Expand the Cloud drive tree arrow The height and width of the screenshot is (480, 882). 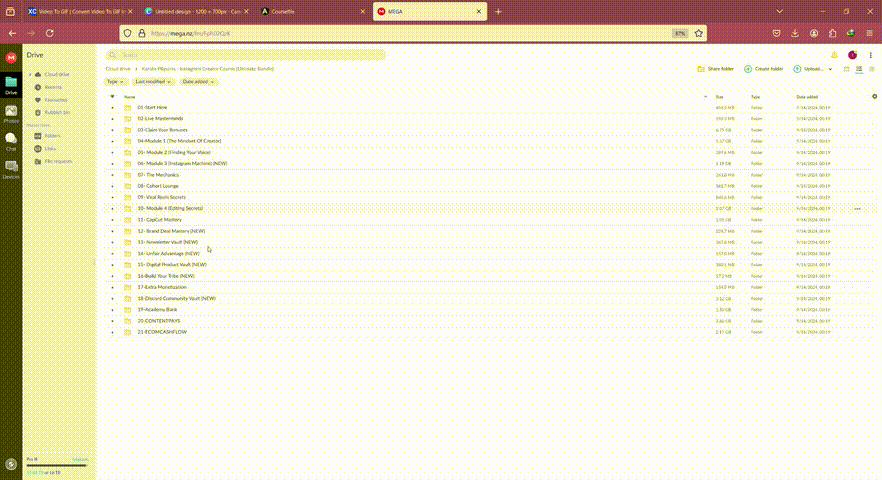click(30, 74)
